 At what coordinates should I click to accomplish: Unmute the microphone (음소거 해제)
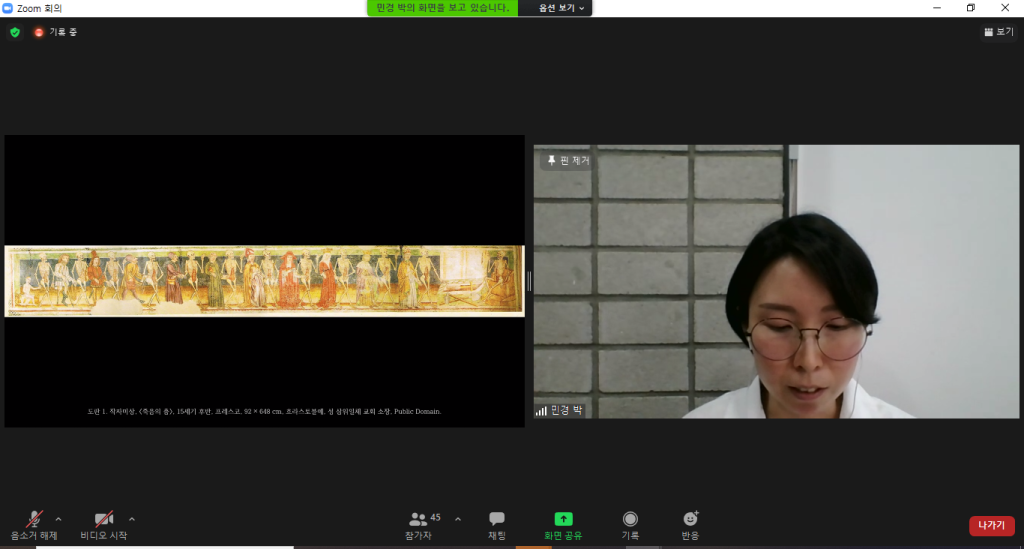34,525
